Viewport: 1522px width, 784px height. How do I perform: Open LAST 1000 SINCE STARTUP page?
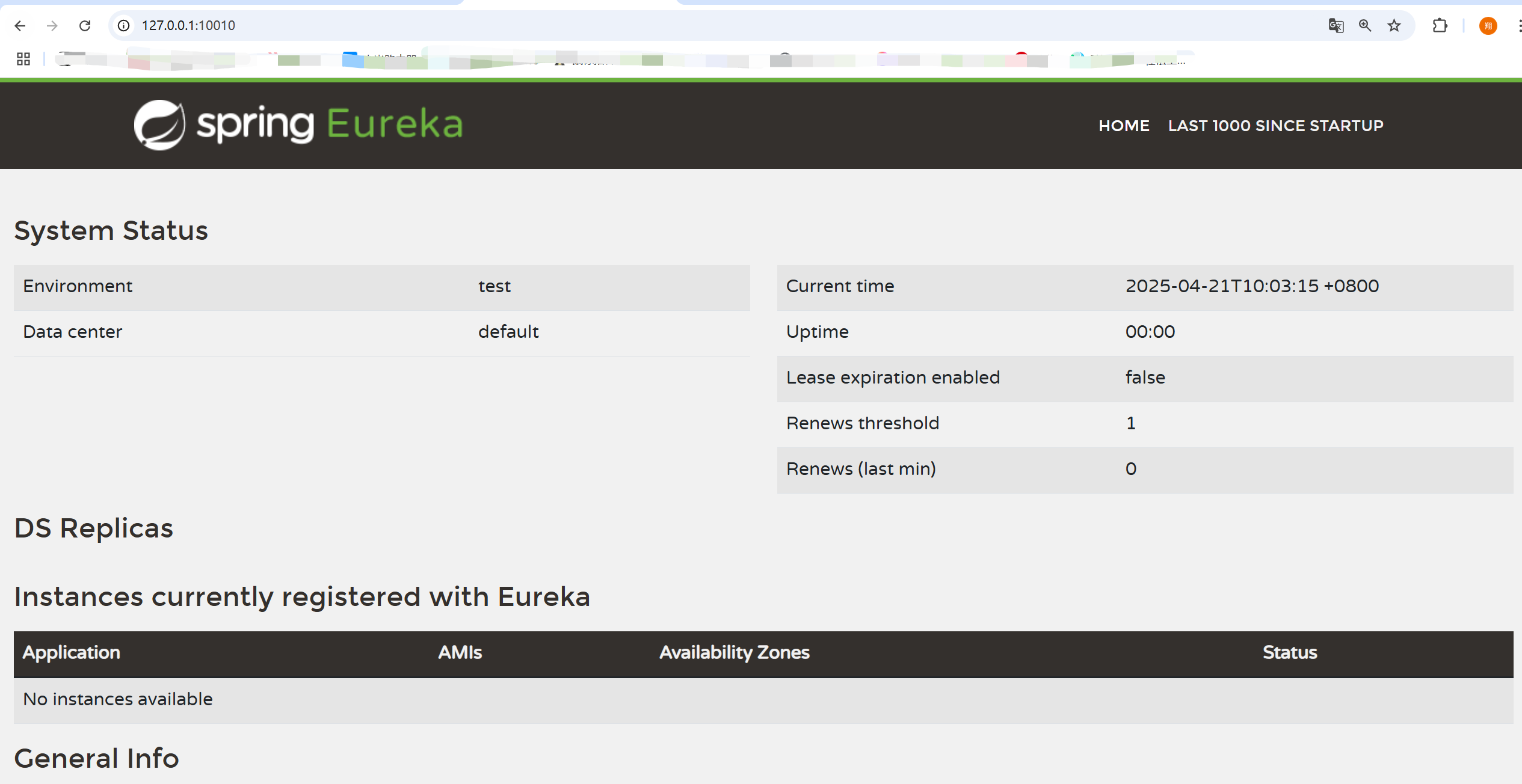(1275, 126)
